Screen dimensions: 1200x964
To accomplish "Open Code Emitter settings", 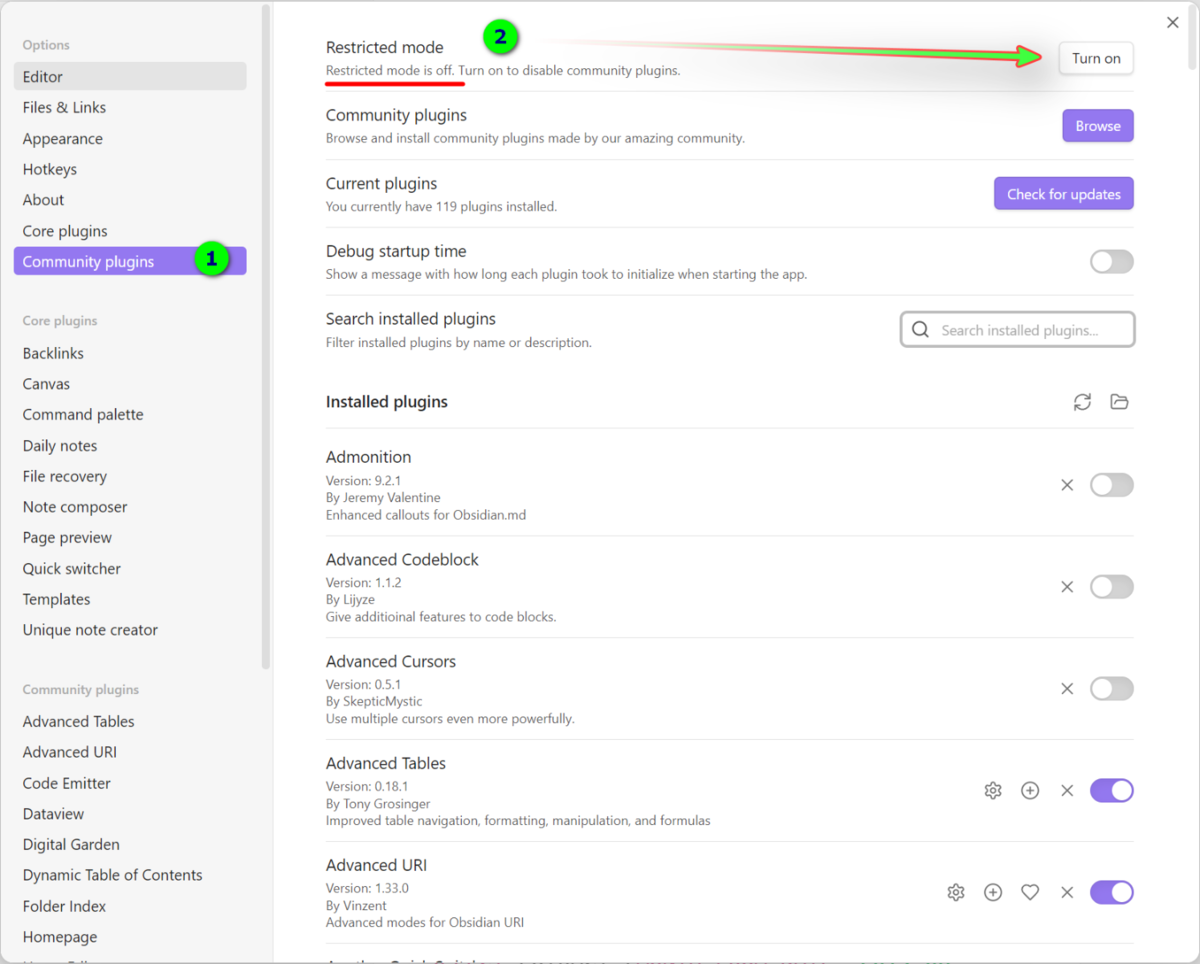I will coord(130,783).
